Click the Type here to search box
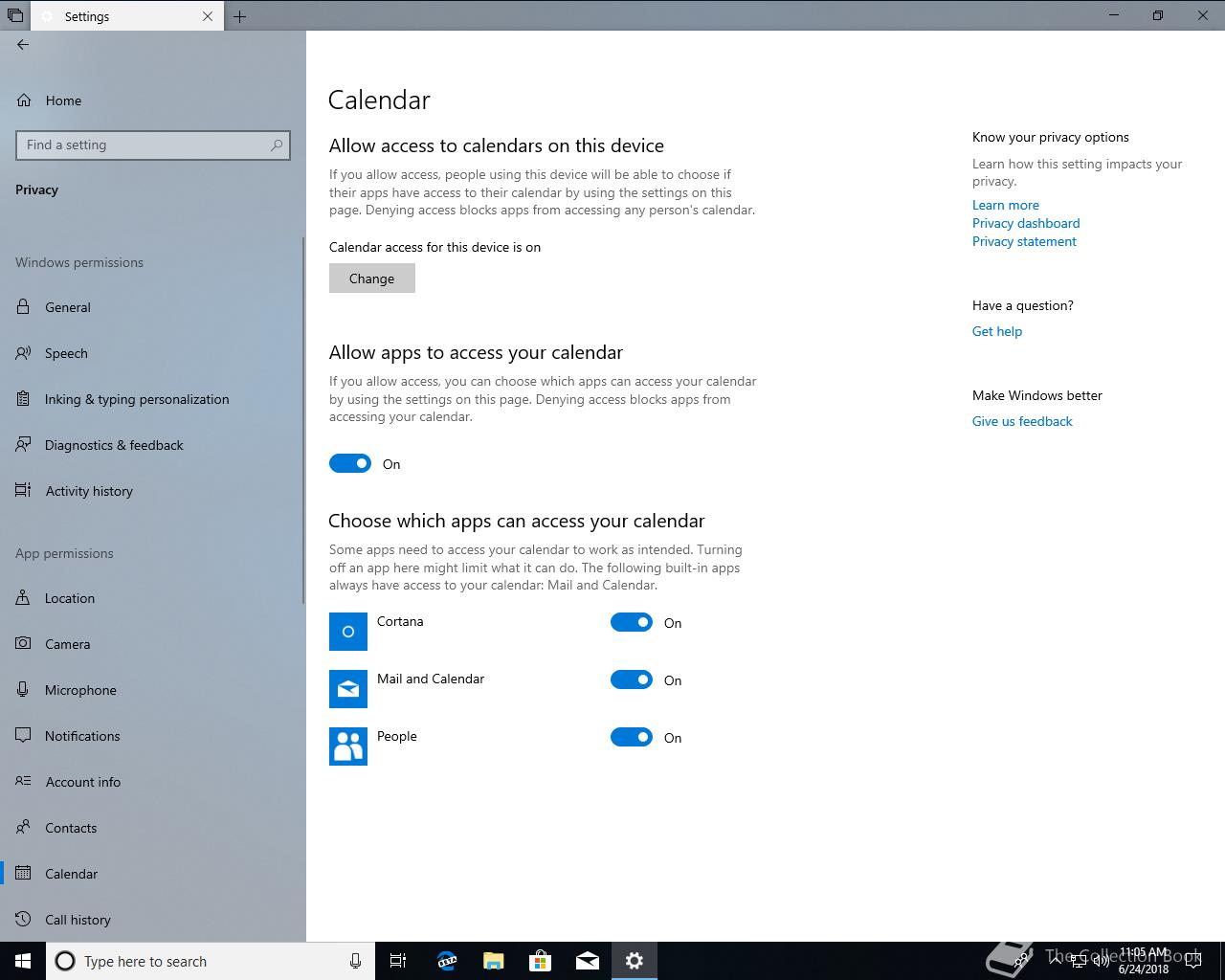Viewport: 1225px width, 980px height. [211, 961]
